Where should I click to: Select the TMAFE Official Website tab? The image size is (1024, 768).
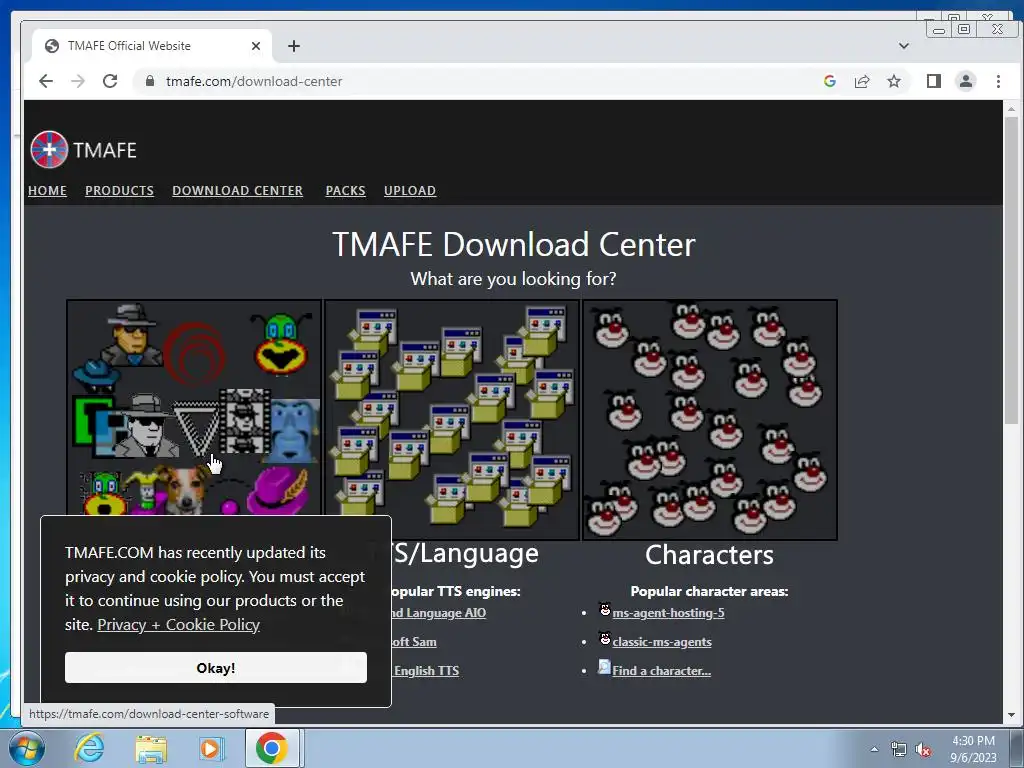152,46
